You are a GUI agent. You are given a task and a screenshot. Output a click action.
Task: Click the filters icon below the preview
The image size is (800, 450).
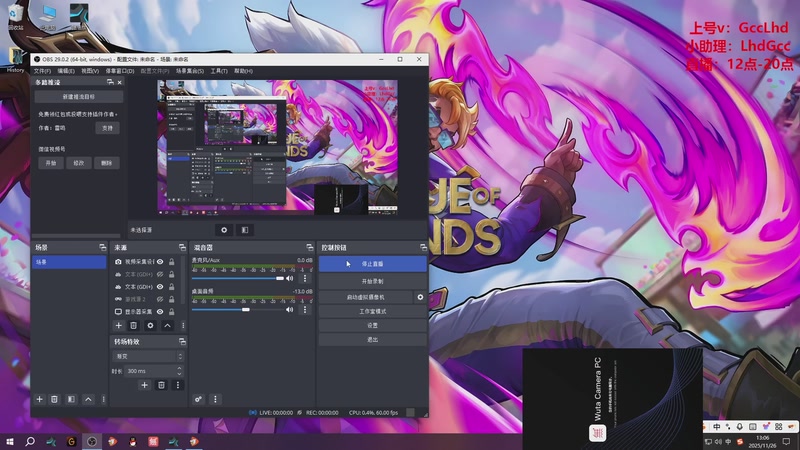click(245, 230)
